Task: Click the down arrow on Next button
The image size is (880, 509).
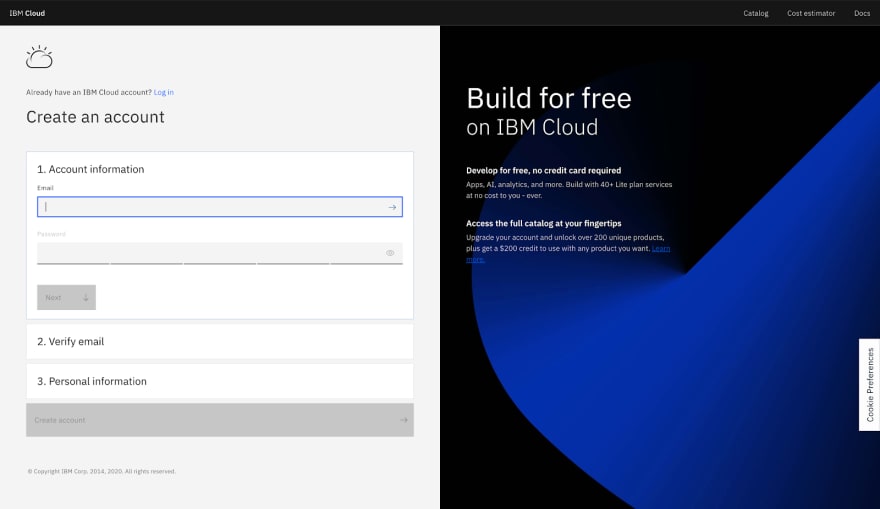Action: pyautogui.click(x=86, y=297)
